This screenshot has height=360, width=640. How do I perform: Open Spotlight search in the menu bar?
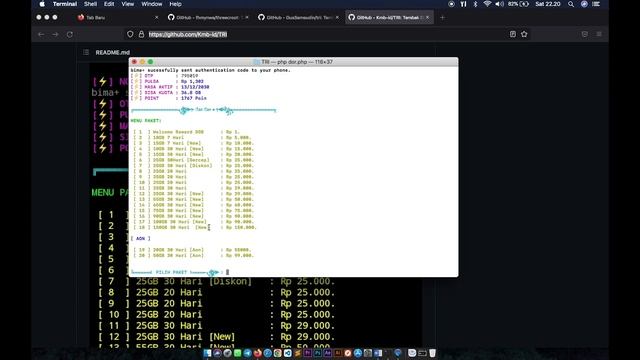point(571,4)
